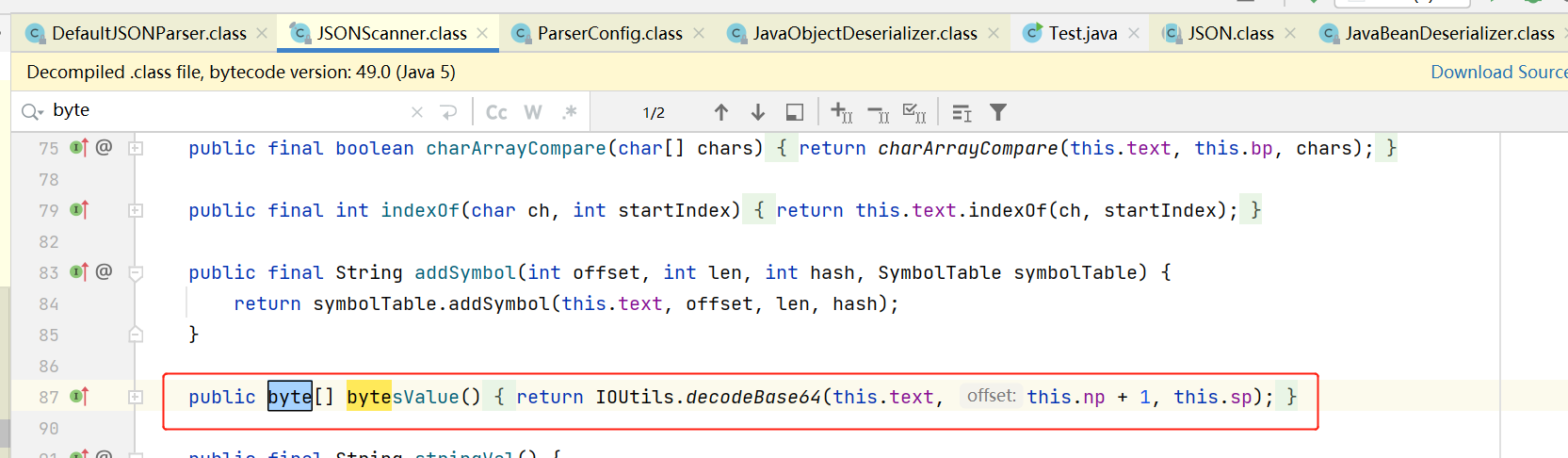Go to previous occurrence arrow

tap(721, 112)
